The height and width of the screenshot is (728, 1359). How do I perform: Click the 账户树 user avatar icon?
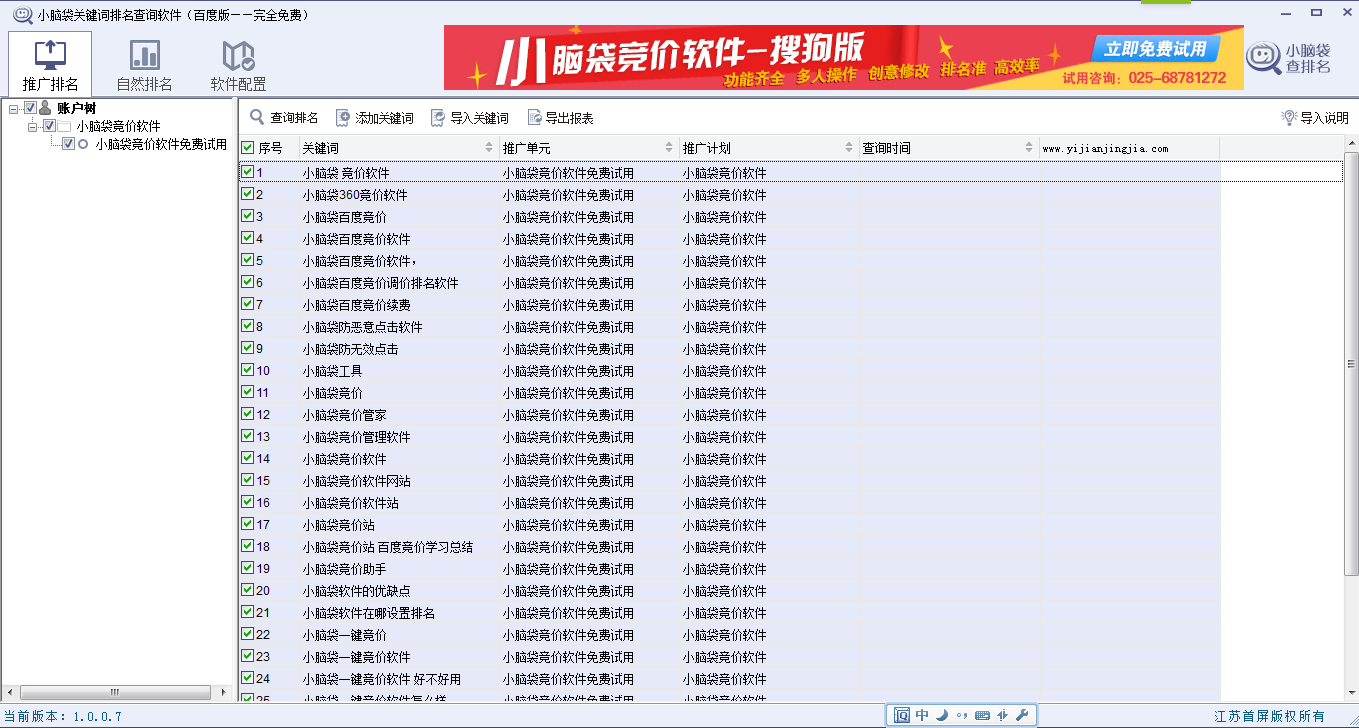click(x=46, y=108)
